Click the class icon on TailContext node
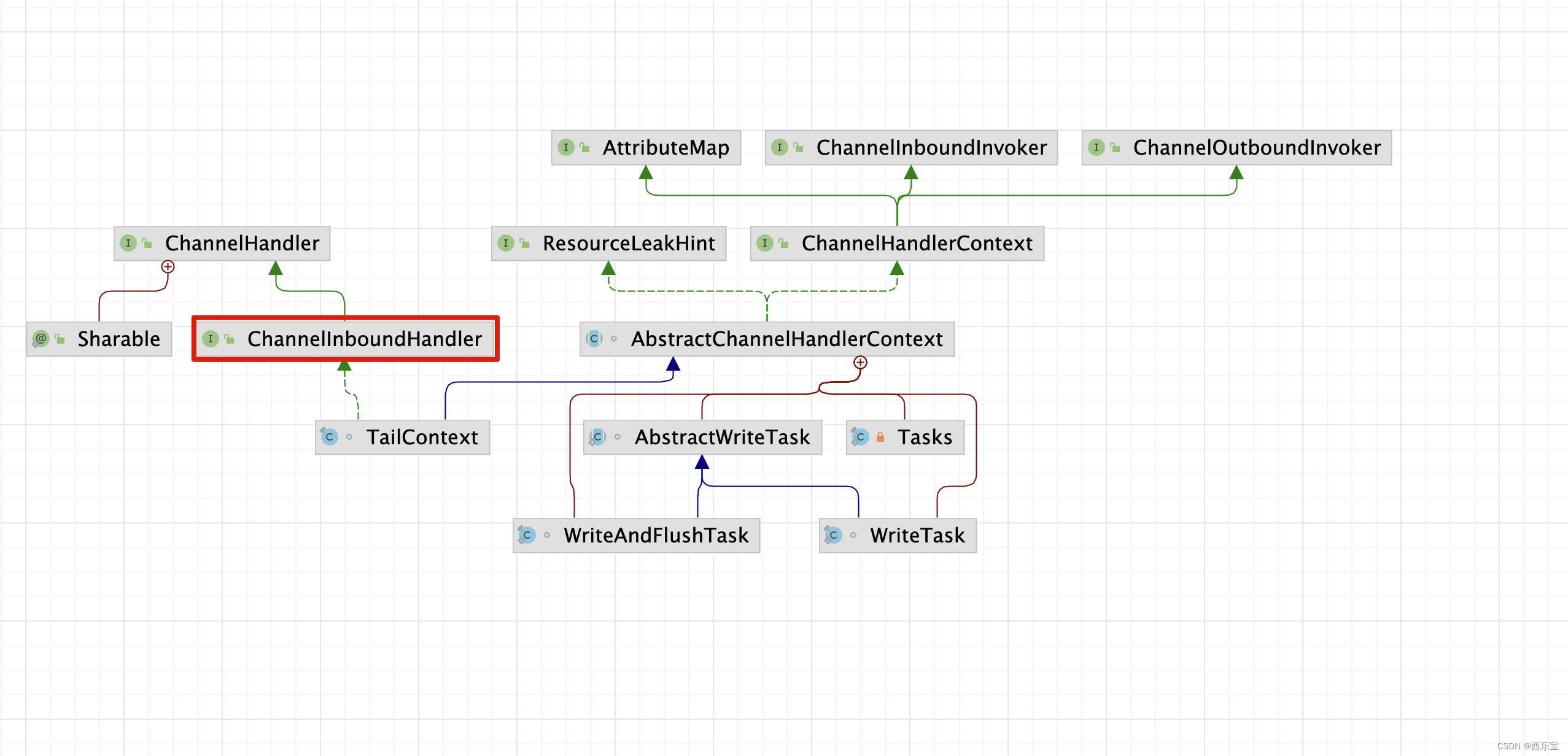Screen dimensions: 1568x756 (x=329, y=437)
